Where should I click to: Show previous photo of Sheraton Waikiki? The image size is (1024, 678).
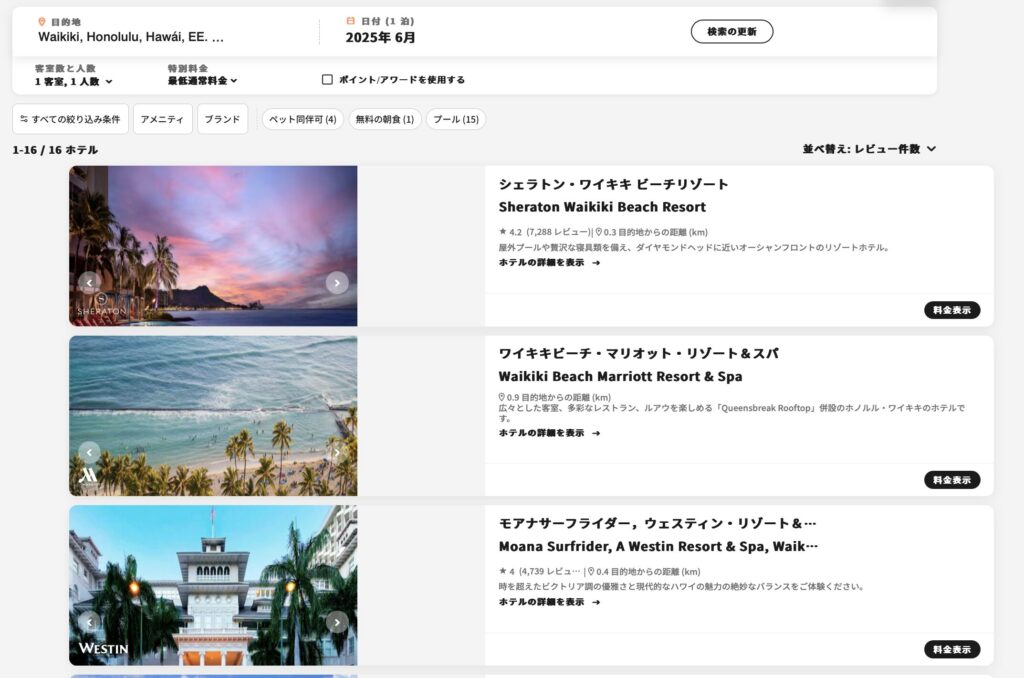[x=89, y=283]
